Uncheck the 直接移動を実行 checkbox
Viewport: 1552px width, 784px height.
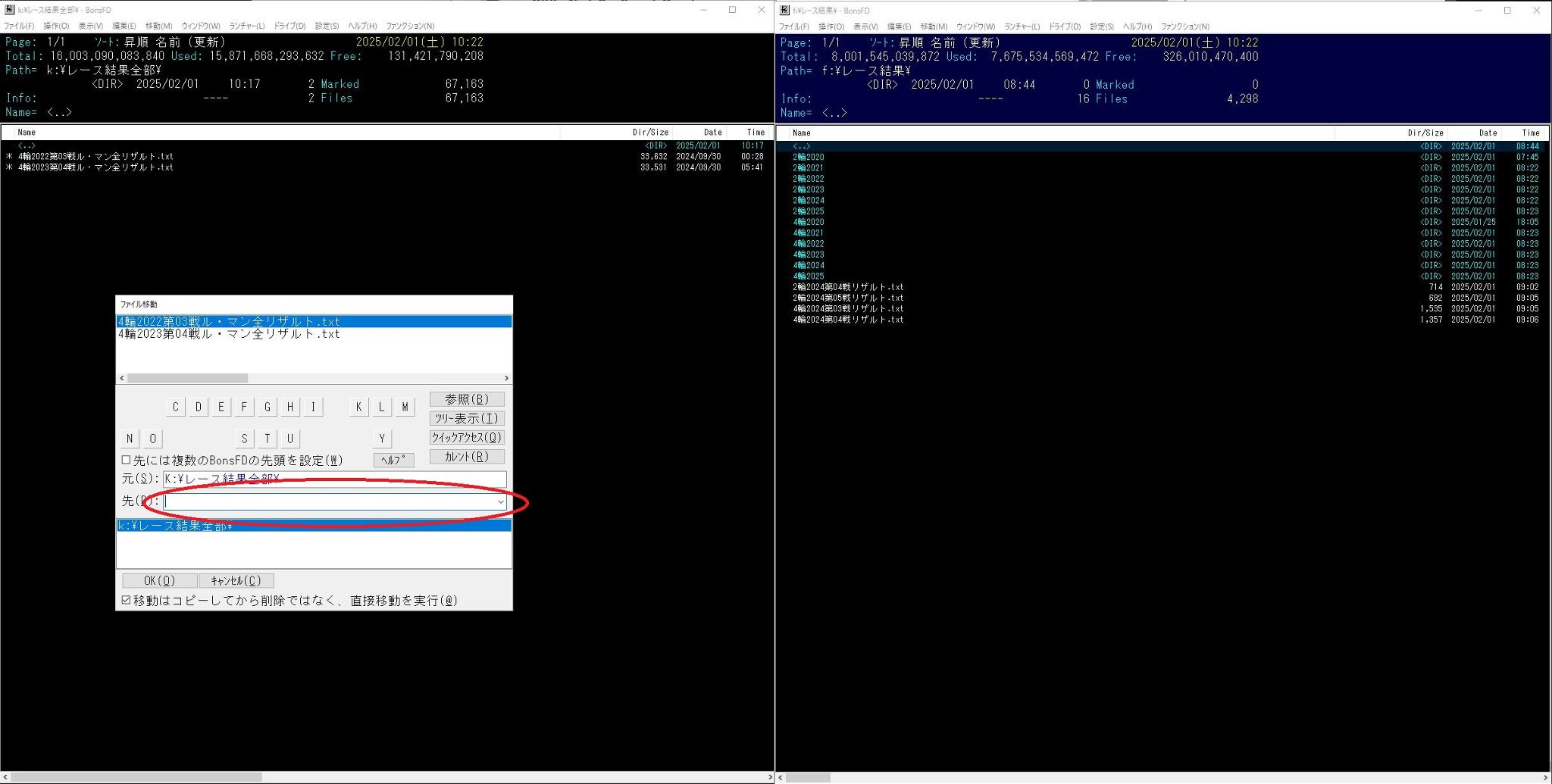point(126,600)
